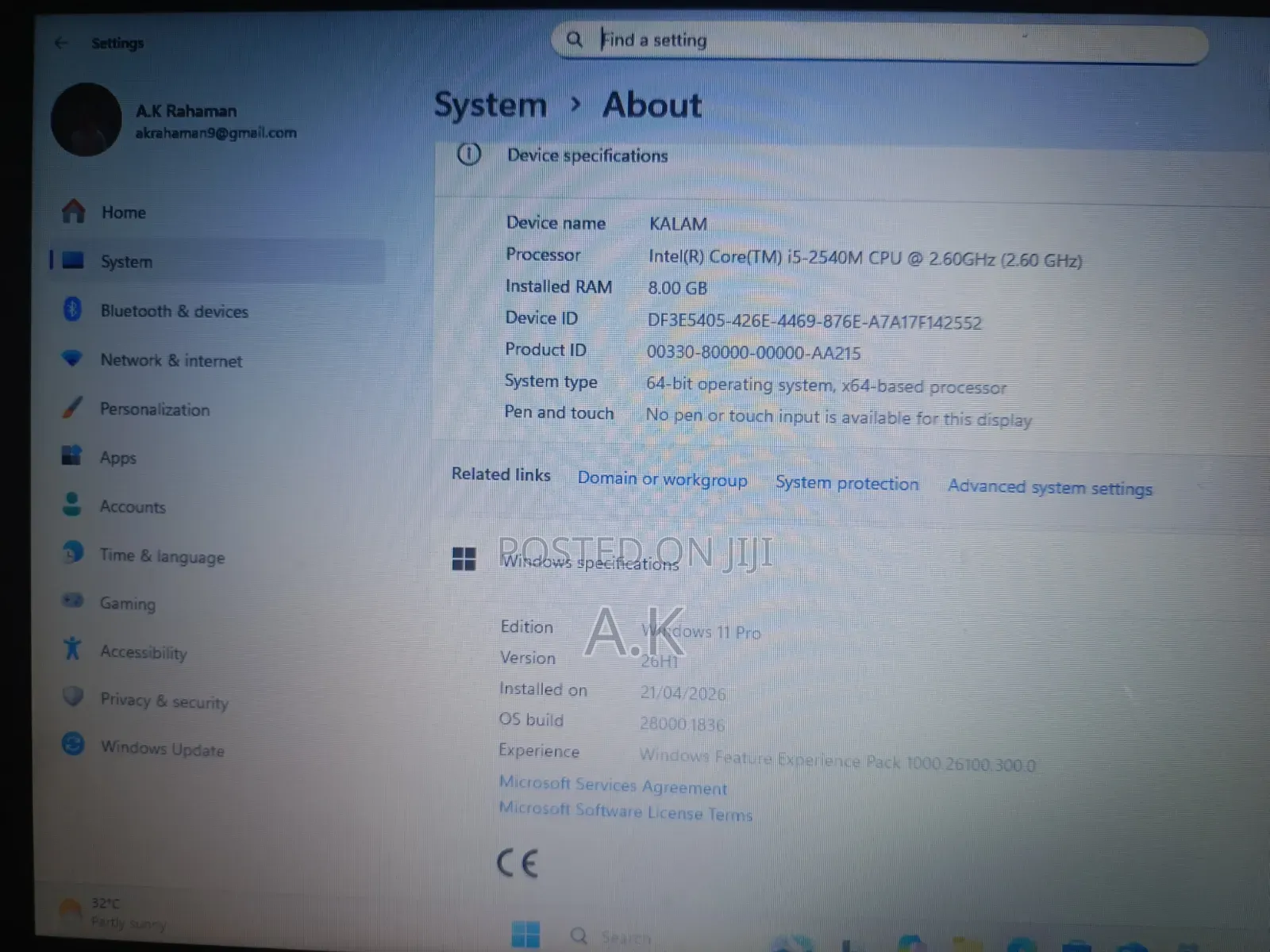1270x952 pixels.
Task: Go back using the Settings back arrow
Action: pos(61,43)
